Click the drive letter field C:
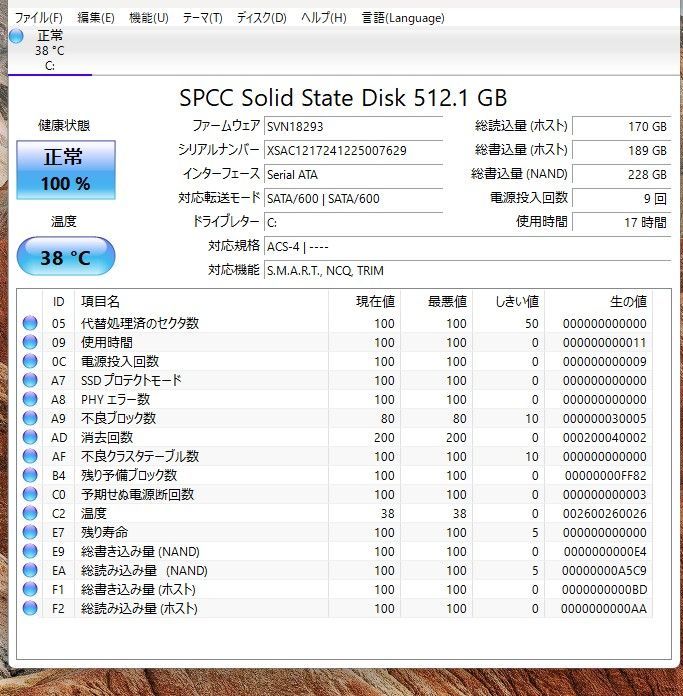 (x=354, y=222)
